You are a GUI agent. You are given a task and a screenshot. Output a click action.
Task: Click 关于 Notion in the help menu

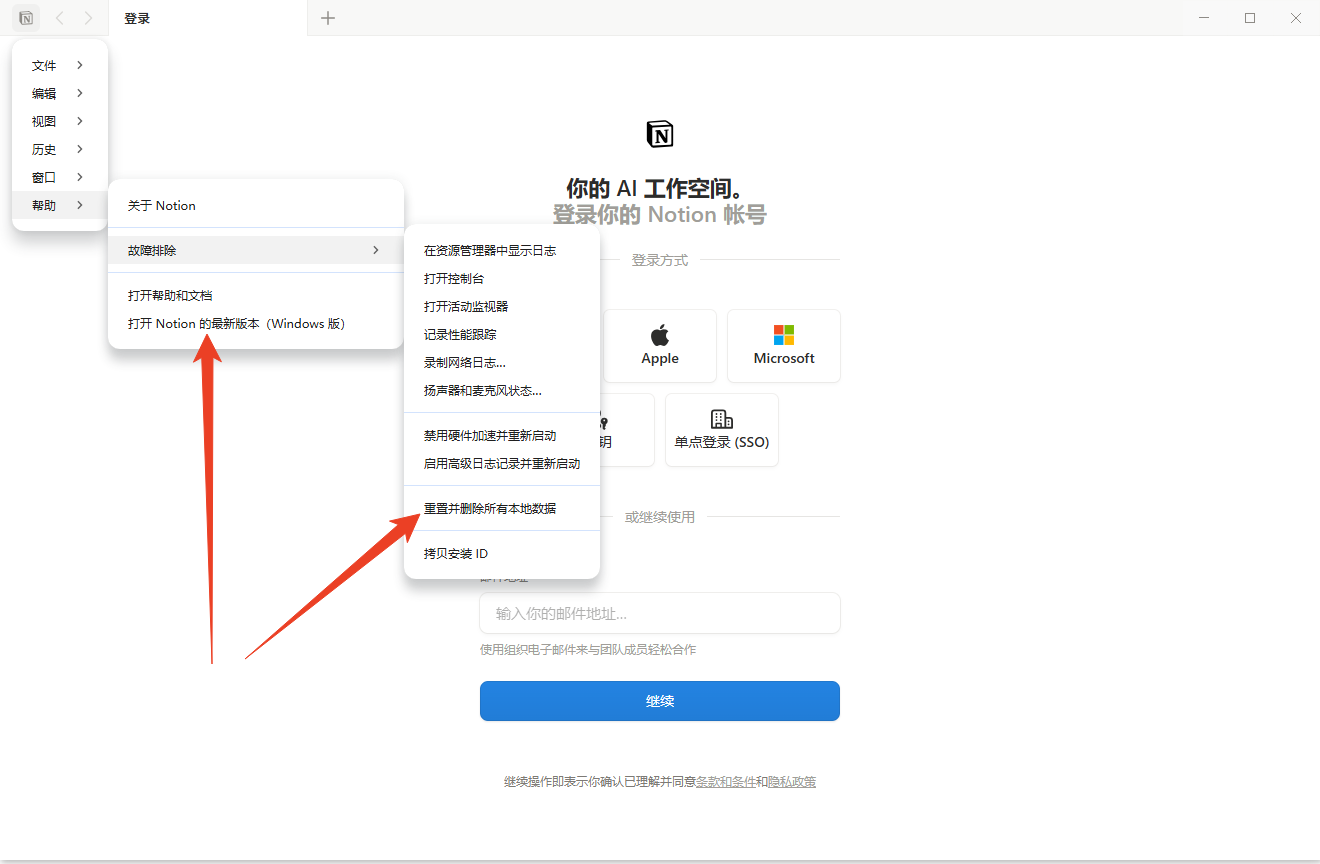click(x=160, y=205)
